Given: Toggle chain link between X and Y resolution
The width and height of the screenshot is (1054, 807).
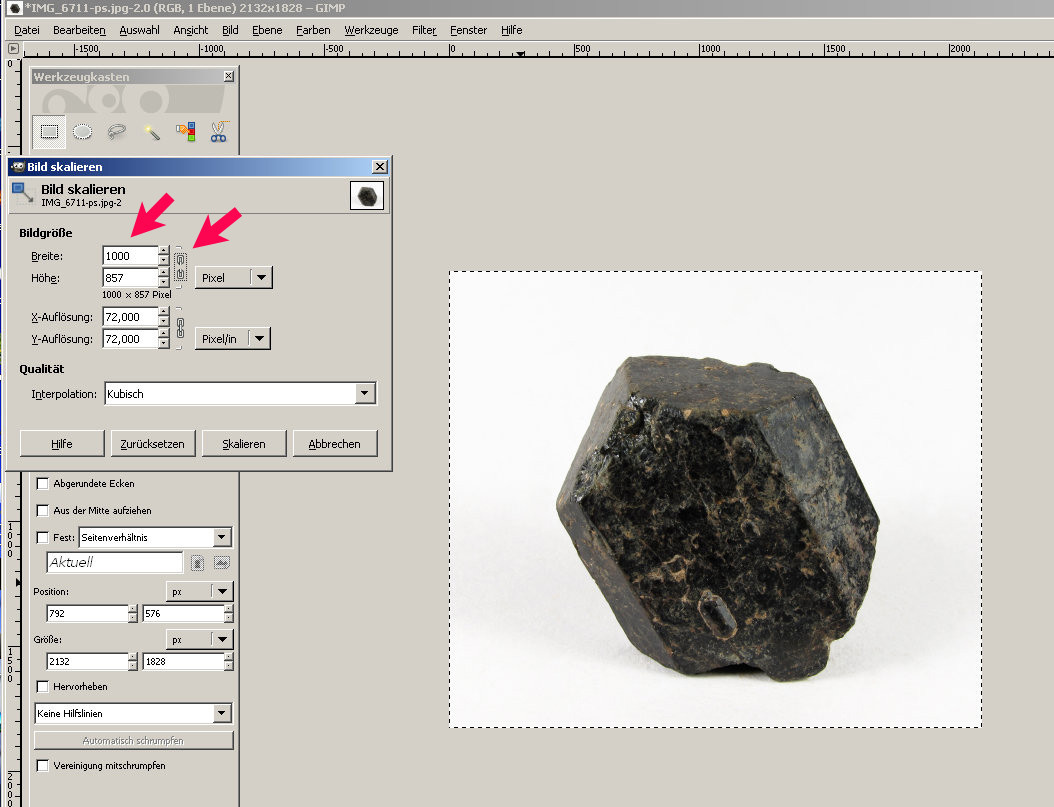Looking at the screenshot, I should coord(180,328).
